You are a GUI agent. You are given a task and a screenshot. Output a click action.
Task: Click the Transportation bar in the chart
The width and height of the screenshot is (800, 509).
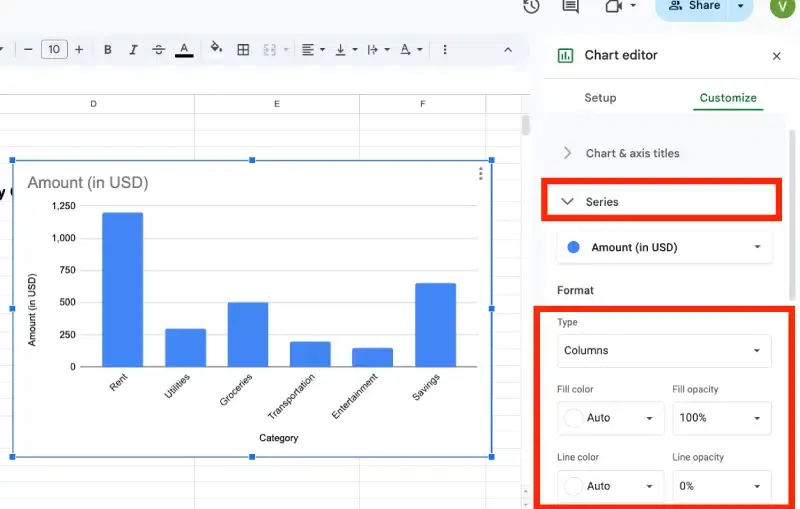click(310, 354)
